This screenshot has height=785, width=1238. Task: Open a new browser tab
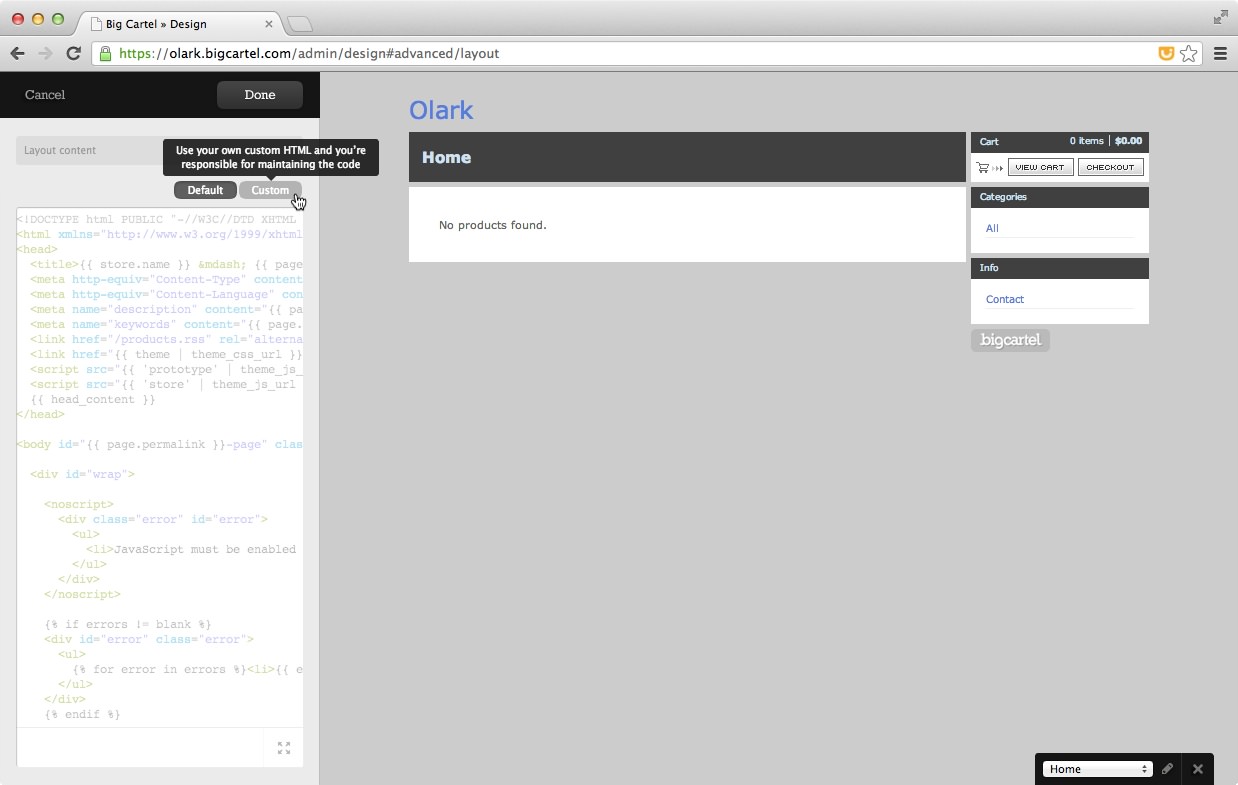point(300,23)
